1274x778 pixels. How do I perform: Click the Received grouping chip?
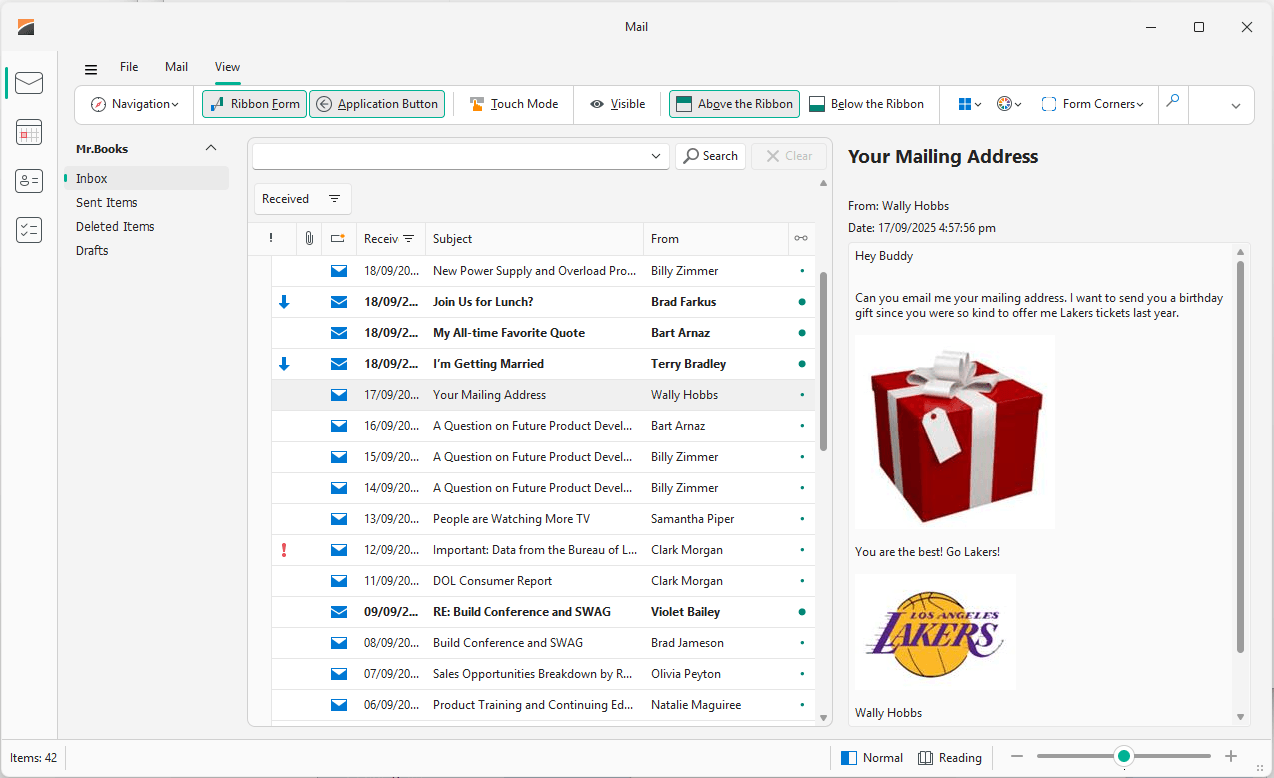click(303, 199)
